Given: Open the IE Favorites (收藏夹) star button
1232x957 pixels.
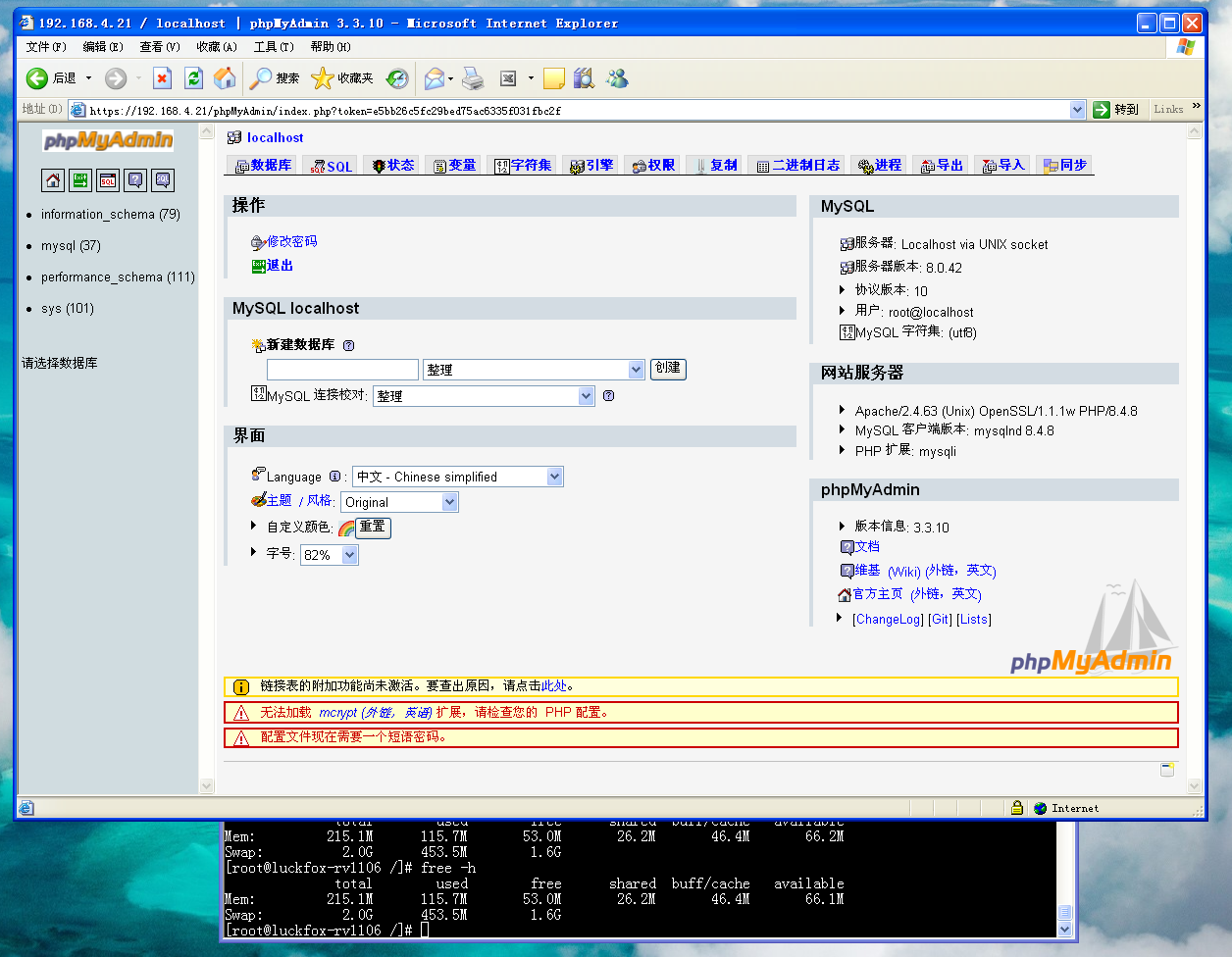Looking at the screenshot, I should click(341, 78).
